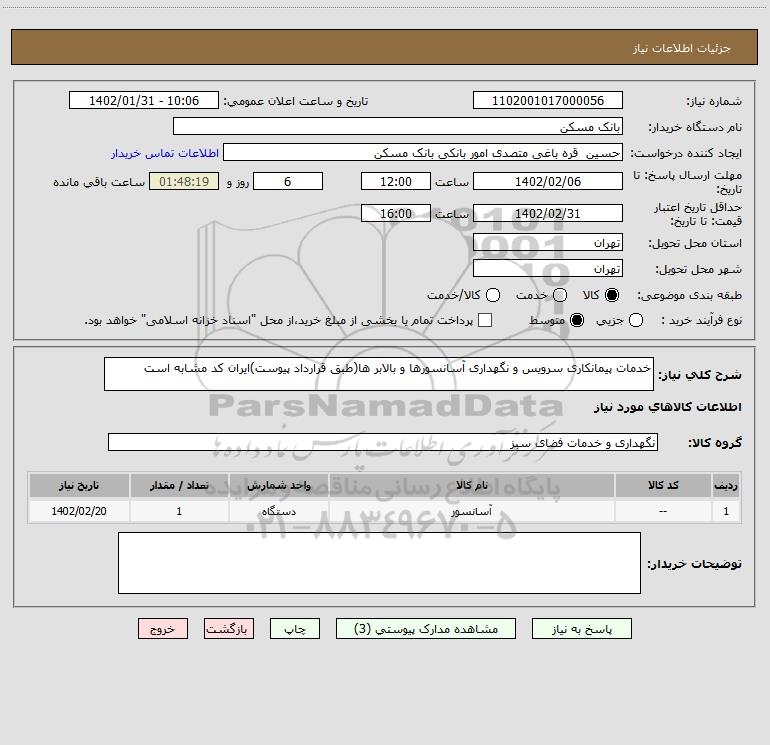Toggle the اسناد خزانه اسلامی payment checkbox

485,320
